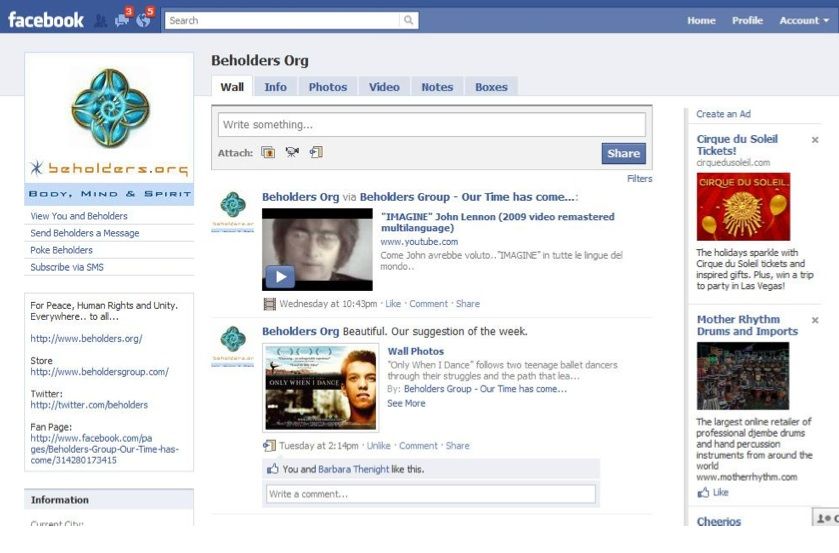Click the Write something status box

click(431, 125)
